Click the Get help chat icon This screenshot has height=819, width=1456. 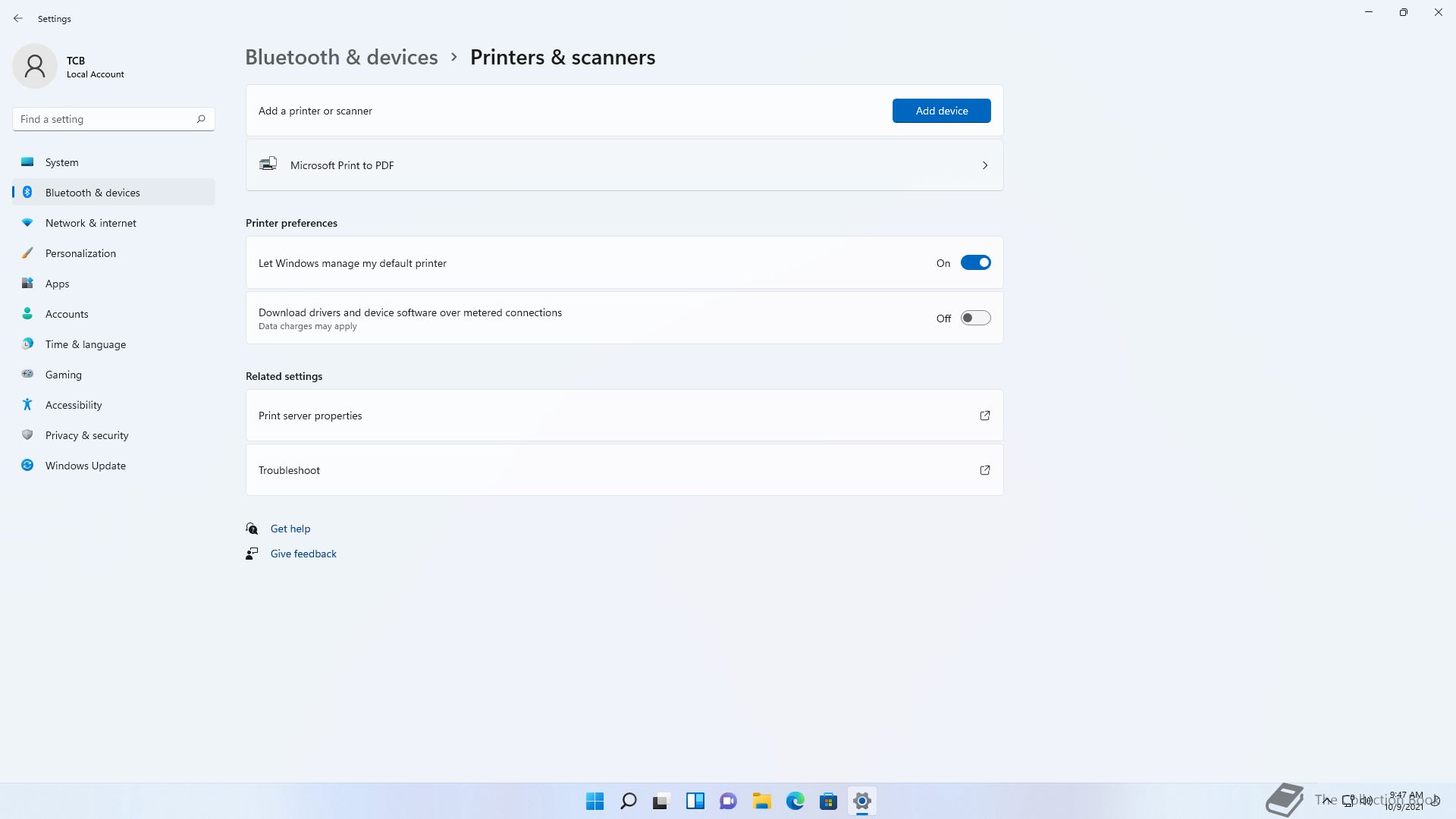click(252, 529)
